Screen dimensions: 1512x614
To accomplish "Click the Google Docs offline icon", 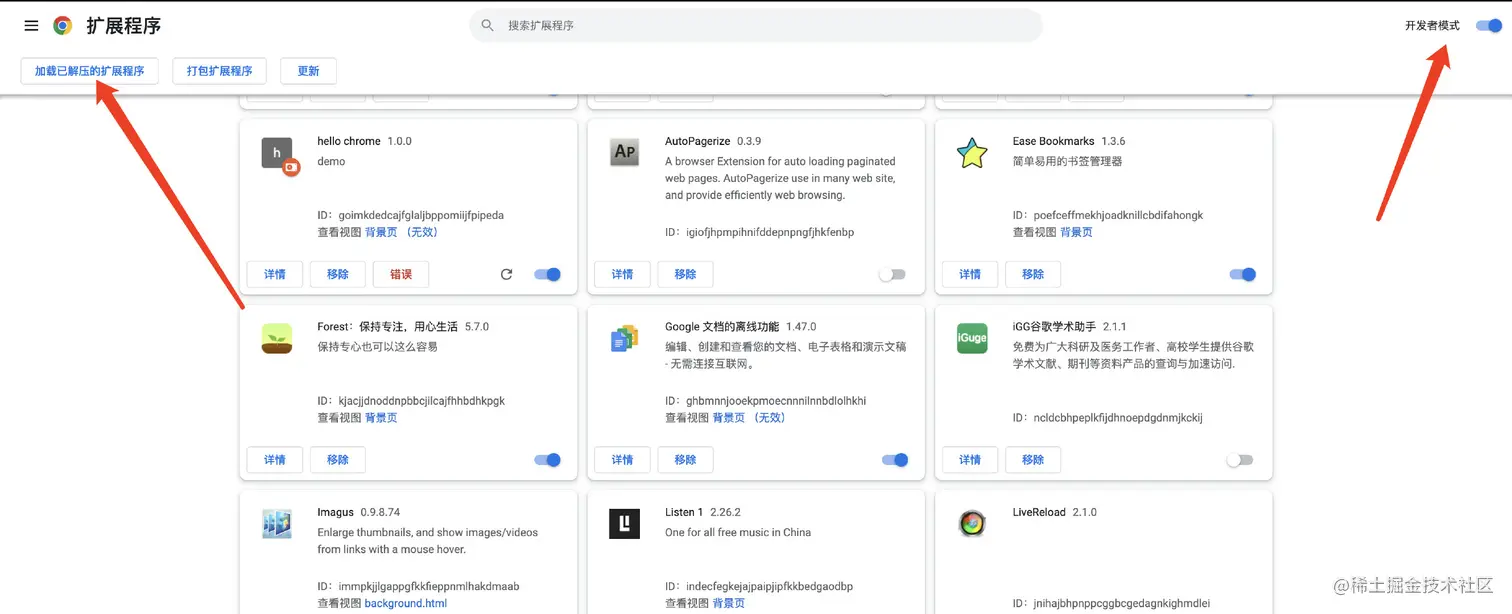I will tap(624, 339).
